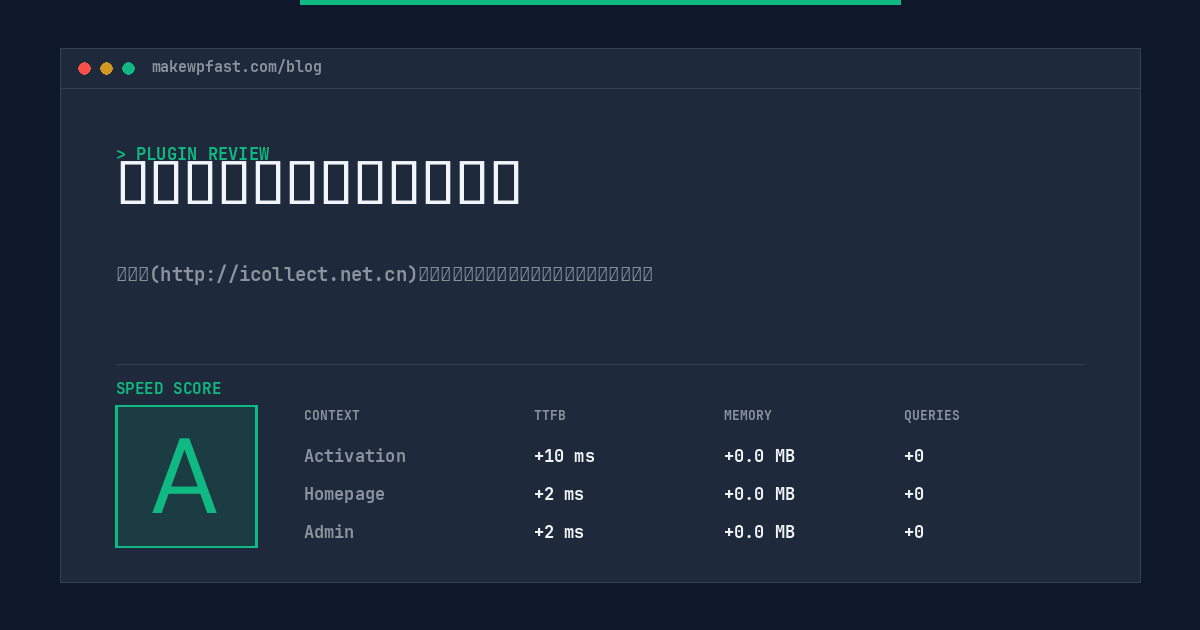Select the Admin row label
Image resolution: width=1200 pixels, height=630 pixels.
pyautogui.click(x=329, y=532)
